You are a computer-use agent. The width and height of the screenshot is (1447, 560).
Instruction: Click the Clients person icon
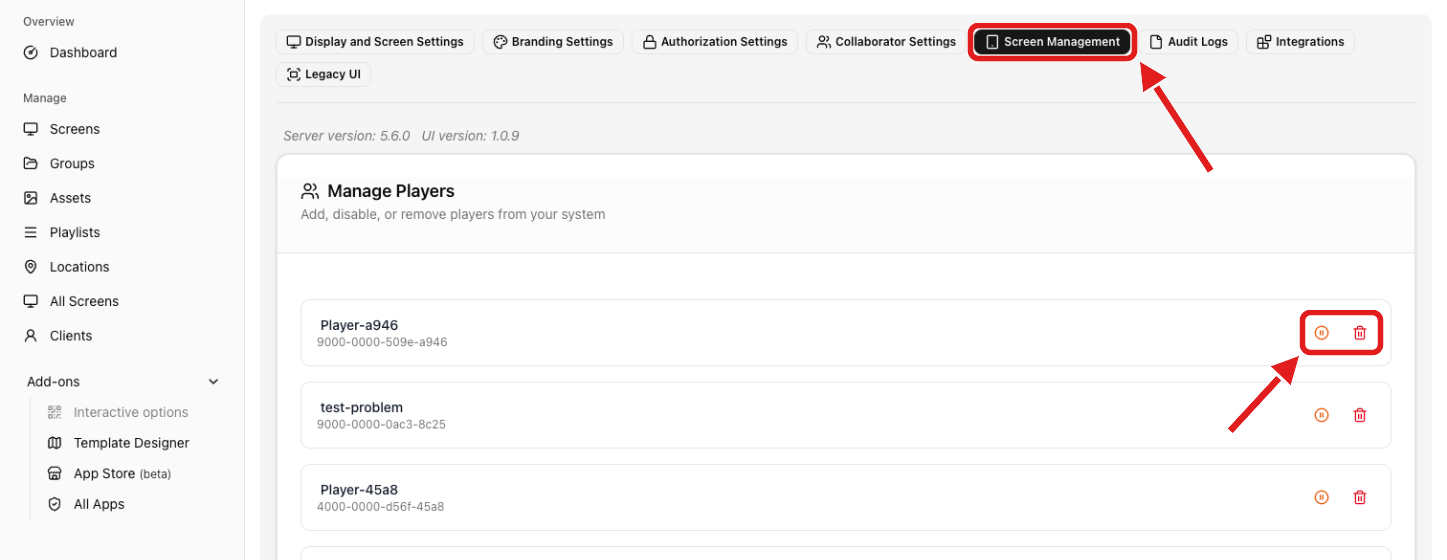(31, 336)
